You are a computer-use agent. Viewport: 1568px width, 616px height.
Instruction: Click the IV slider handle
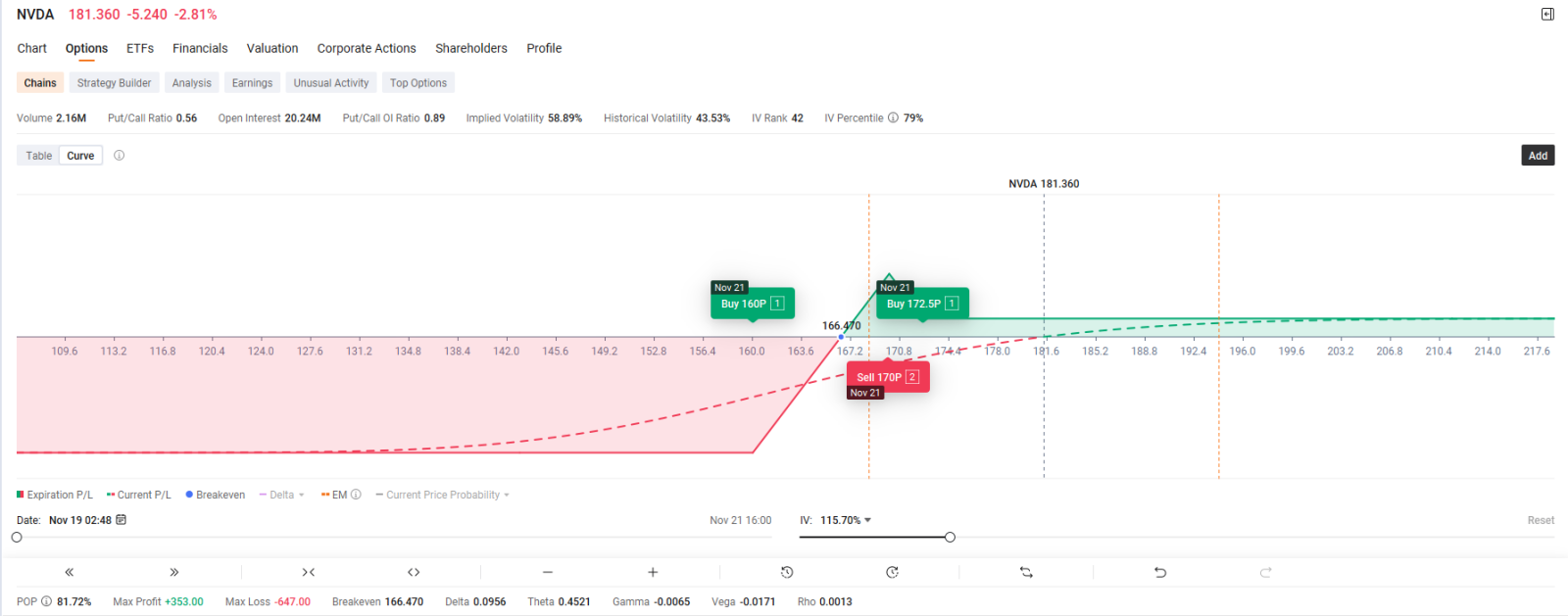[x=950, y=537]
